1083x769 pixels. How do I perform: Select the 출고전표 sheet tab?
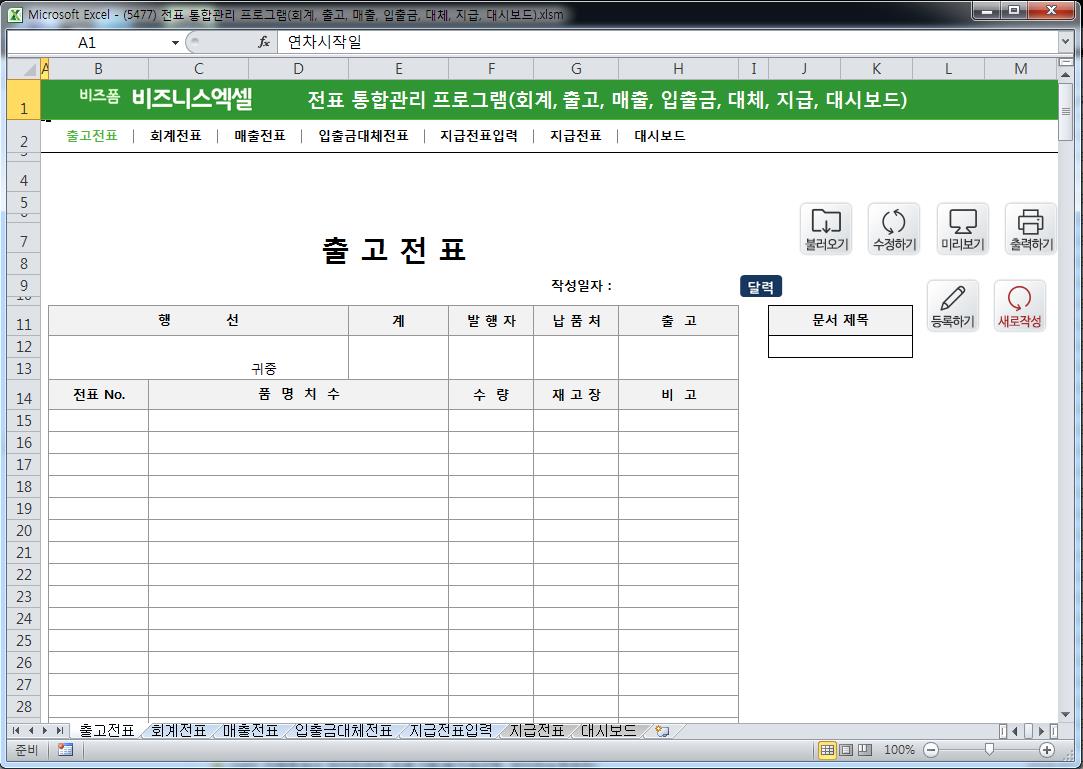pos(106,731)
